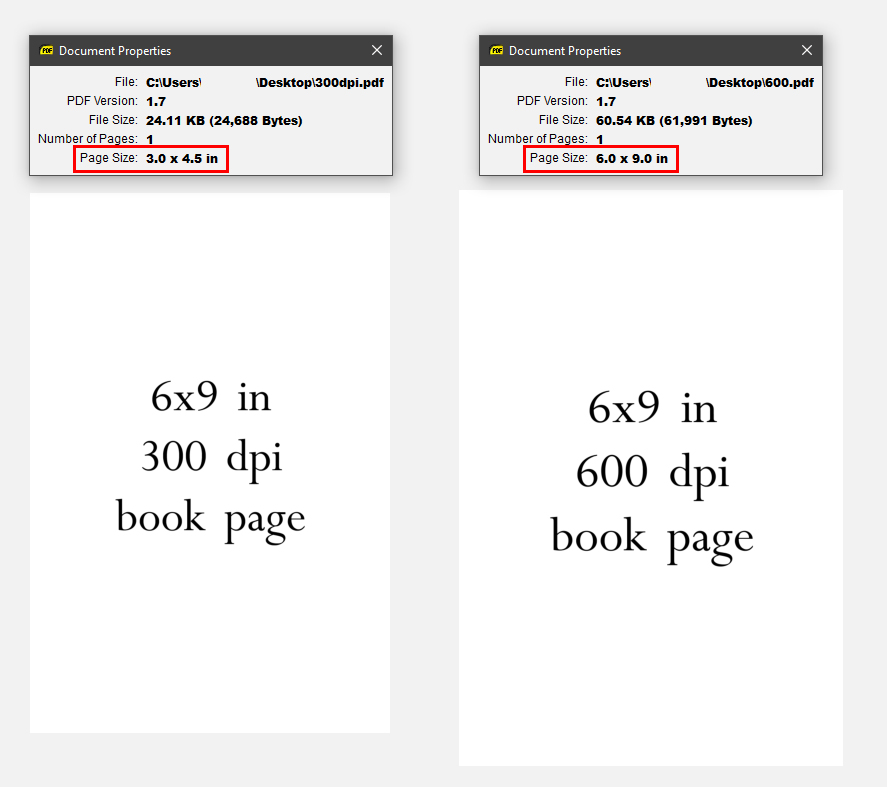887x787 pixels.
Task: Click the "600 dpi" text on the right page
Action: coord(652,471)
